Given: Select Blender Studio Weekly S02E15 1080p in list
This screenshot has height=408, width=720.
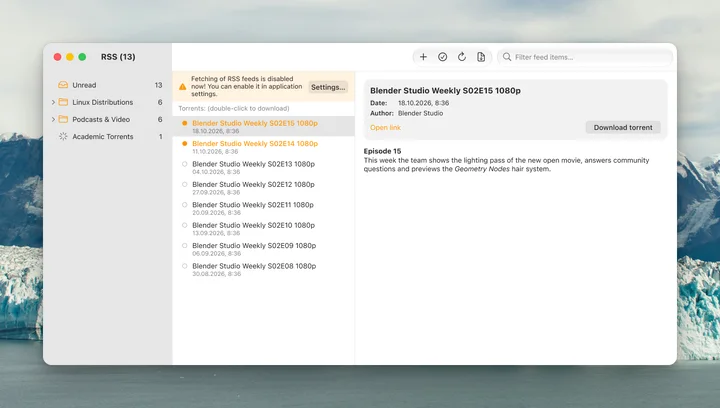Looking at the screenshot, I should (x=264, y=126).
